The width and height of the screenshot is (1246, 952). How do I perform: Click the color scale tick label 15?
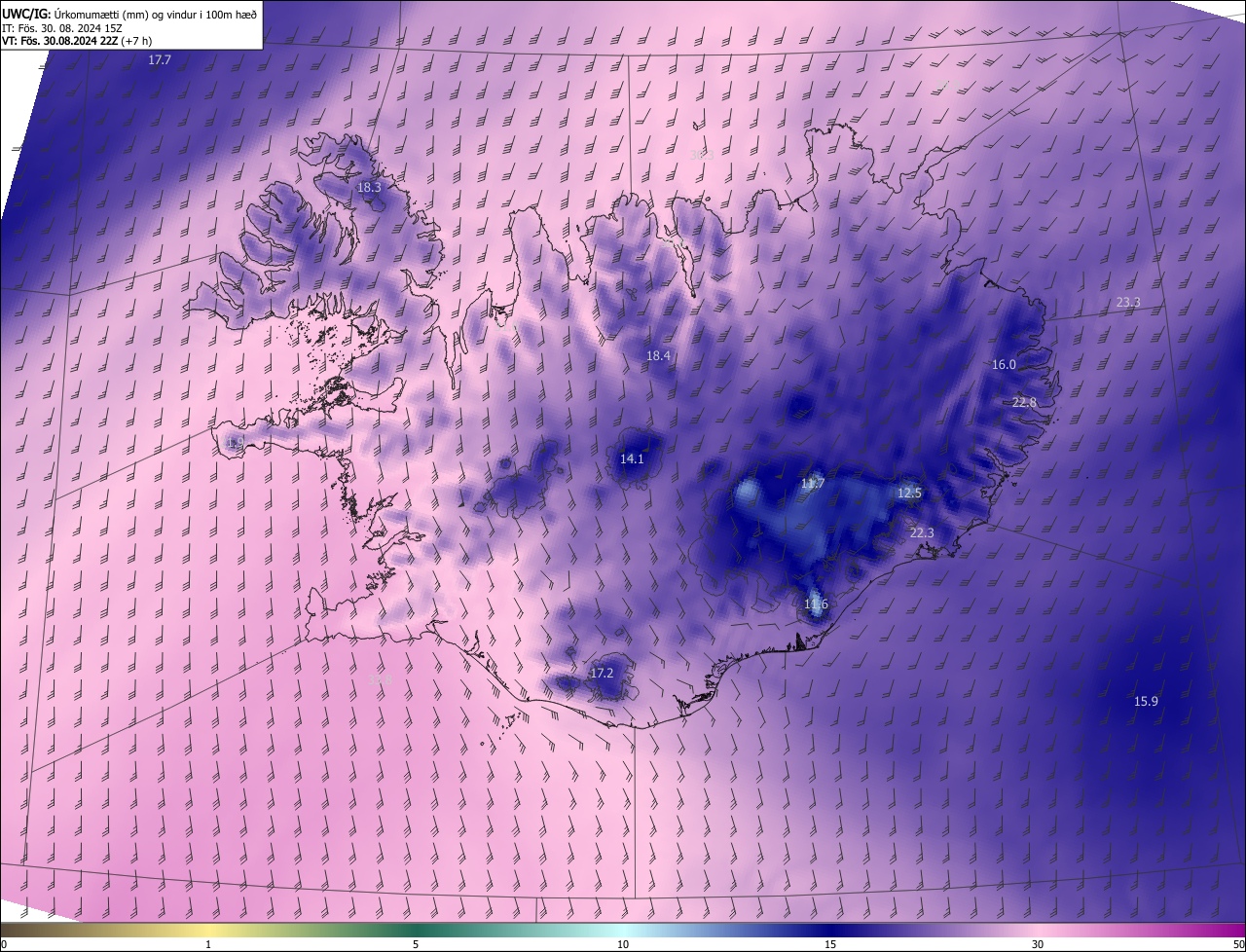pos(830,945)
